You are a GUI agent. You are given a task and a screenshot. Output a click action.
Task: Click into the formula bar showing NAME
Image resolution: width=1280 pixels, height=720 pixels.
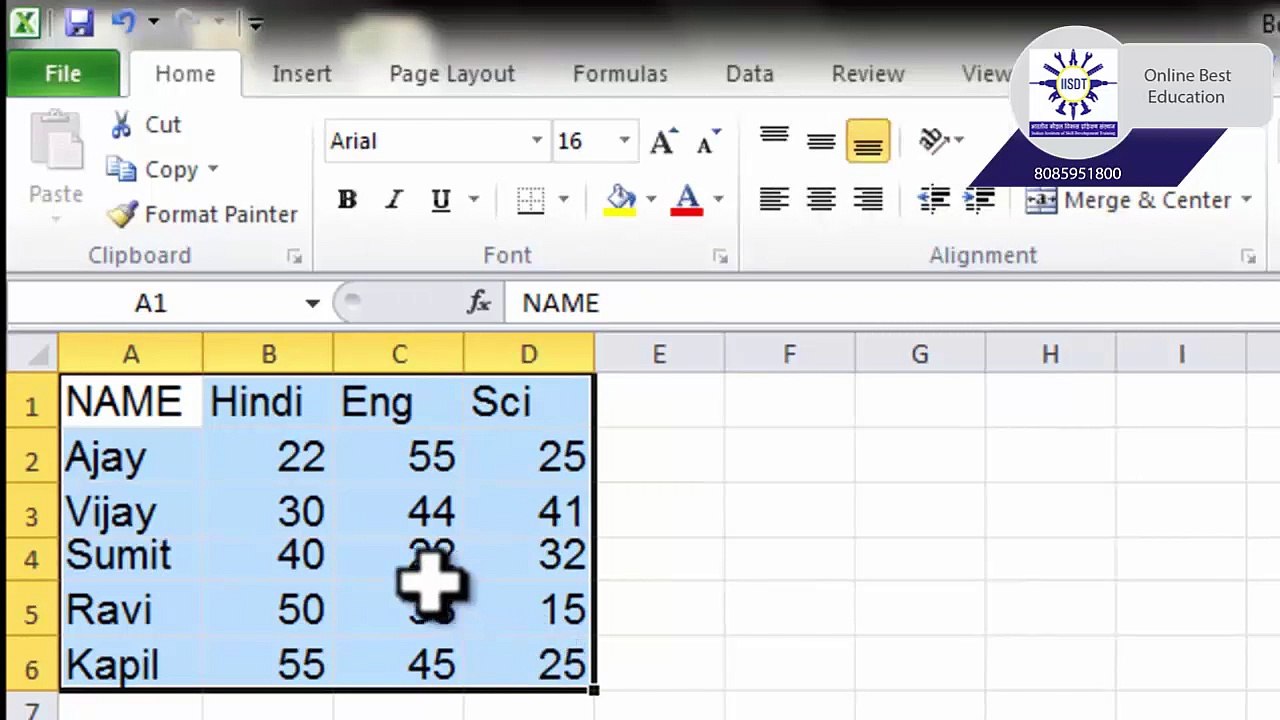(890, 303)
